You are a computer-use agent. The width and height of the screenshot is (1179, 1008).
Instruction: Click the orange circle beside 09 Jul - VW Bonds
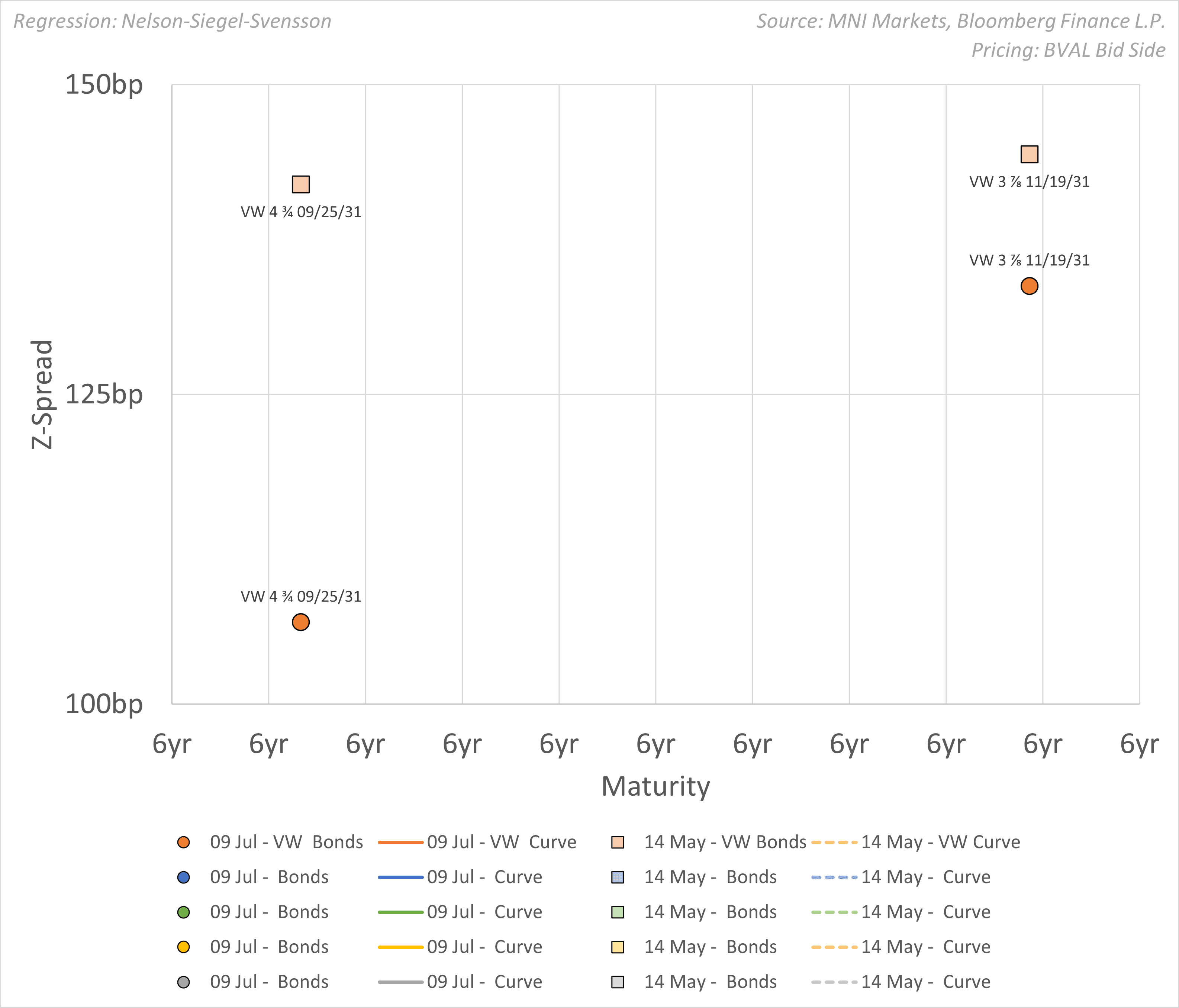coord(183,843)
